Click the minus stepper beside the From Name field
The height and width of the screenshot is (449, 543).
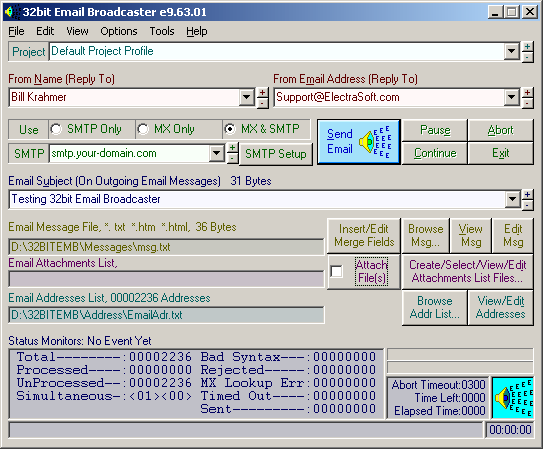coord(262,103)
